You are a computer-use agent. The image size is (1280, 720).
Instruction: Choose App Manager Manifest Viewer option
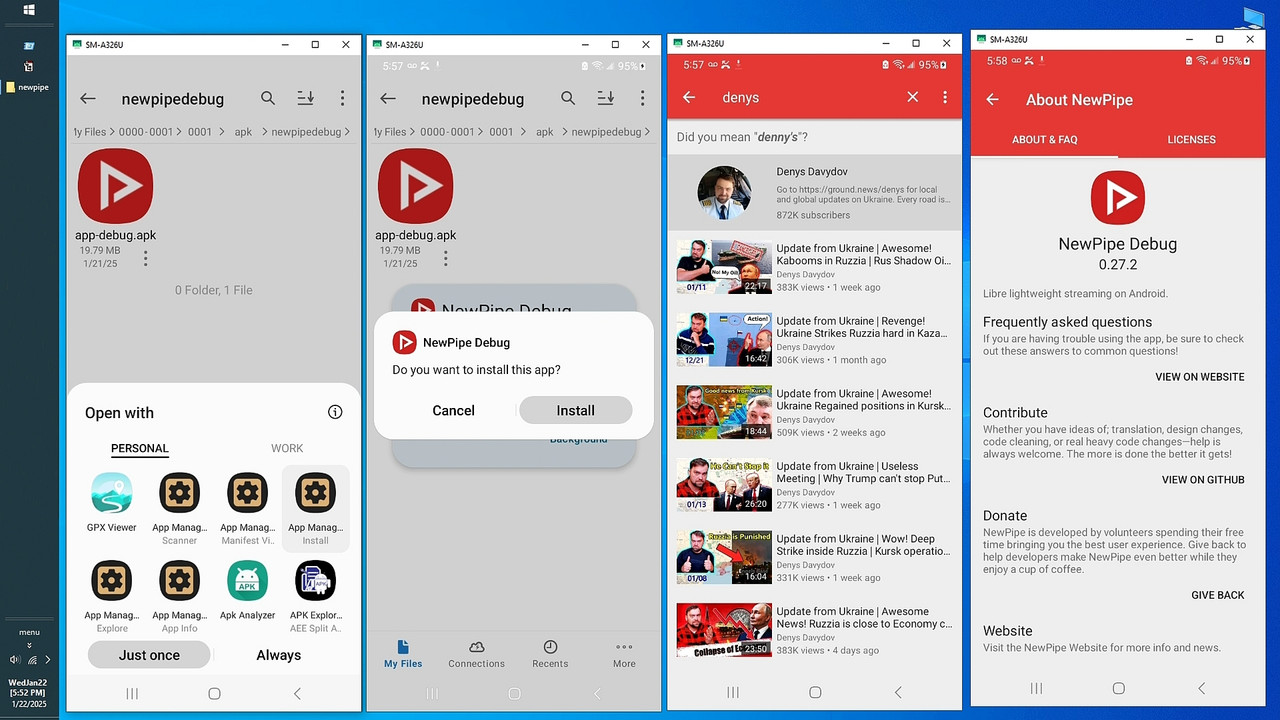(247, 509)
